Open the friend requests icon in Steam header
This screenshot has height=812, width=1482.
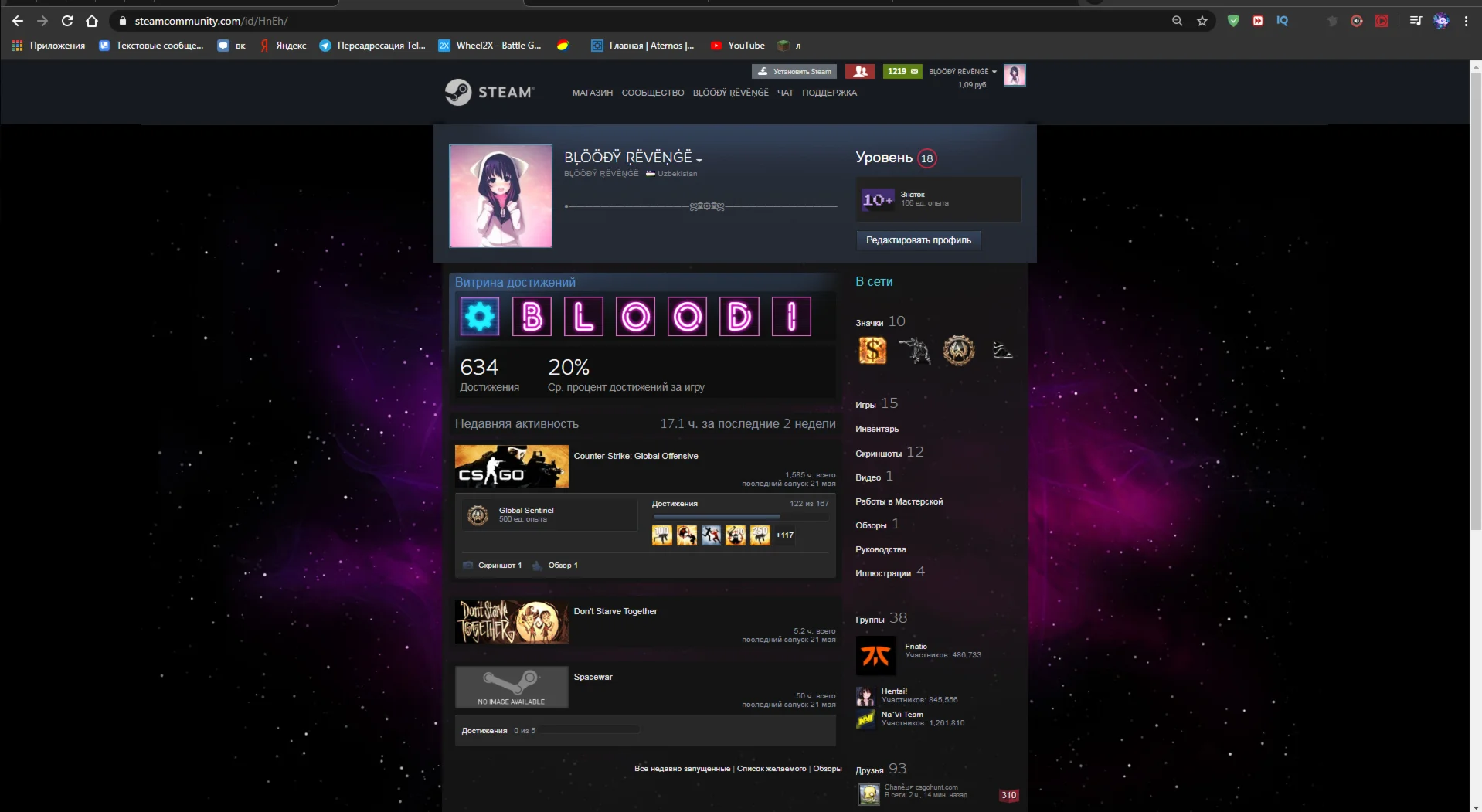pyautogui.click(x=860, y=71)
